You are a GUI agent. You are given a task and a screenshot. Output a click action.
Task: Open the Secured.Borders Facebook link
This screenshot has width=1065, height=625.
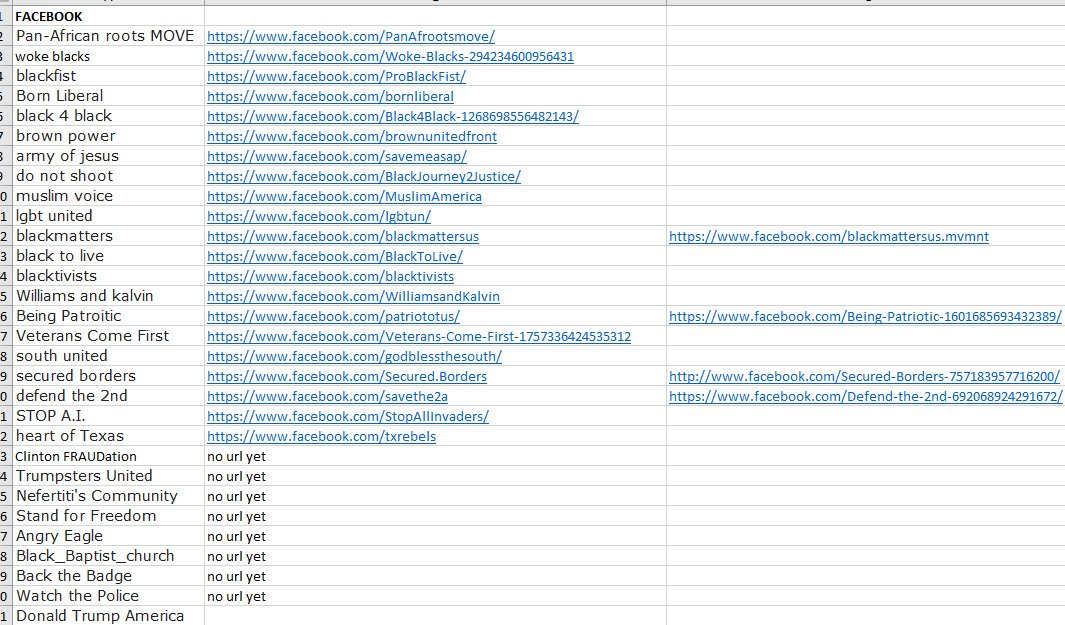coord(347,376)
